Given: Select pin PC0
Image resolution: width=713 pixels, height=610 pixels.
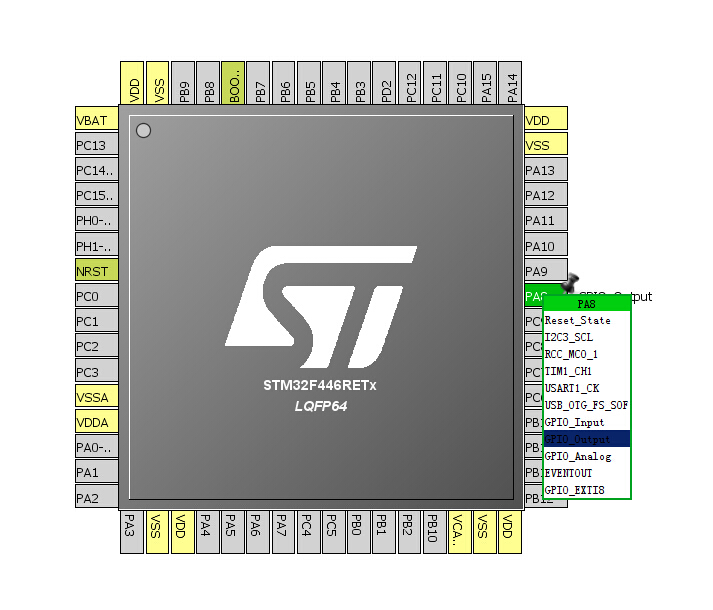Looking at the screenshot, I should pos(96,297).
